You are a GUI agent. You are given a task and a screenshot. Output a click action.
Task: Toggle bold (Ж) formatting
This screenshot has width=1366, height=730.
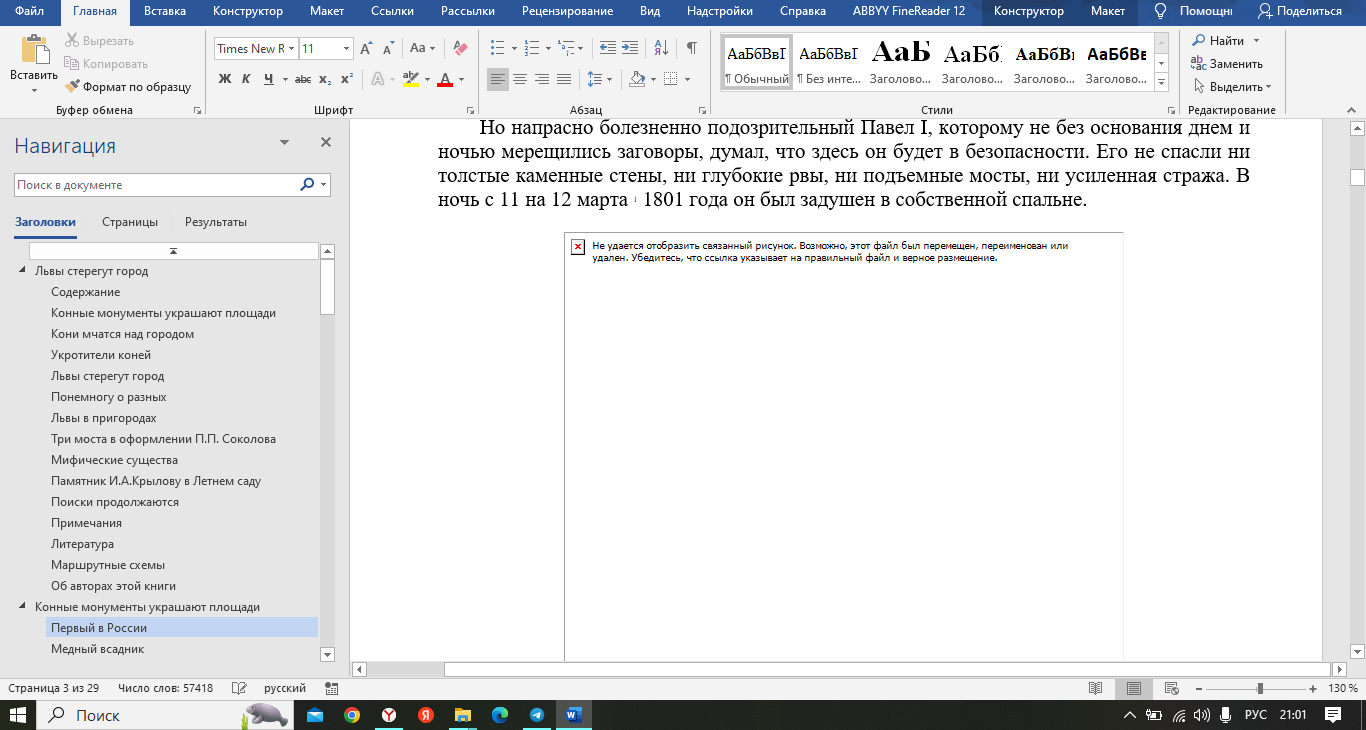click(x=224, y=79)
